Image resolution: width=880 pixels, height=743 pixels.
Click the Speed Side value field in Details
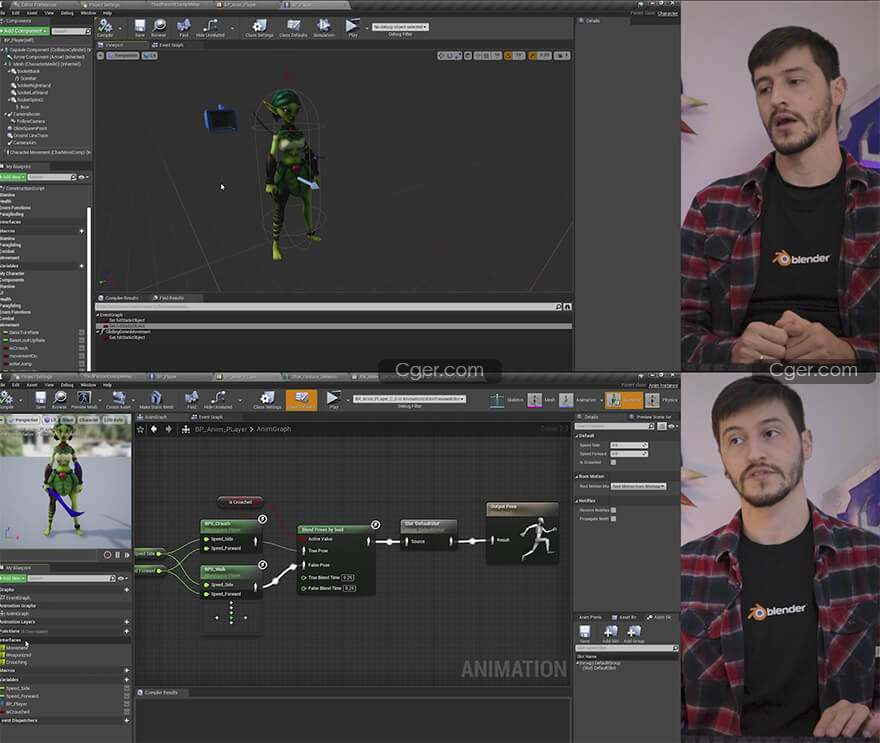pos(629,445)
